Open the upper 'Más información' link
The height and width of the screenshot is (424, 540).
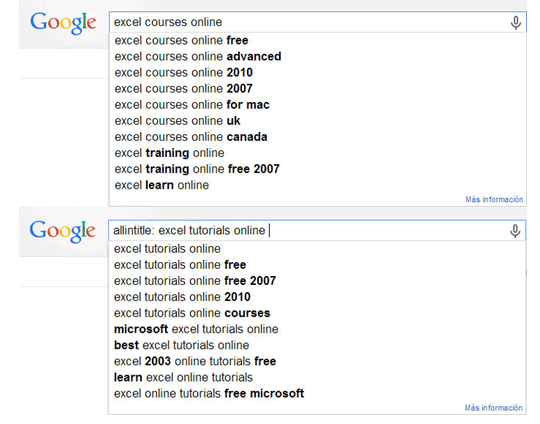(x=494, y=199)
